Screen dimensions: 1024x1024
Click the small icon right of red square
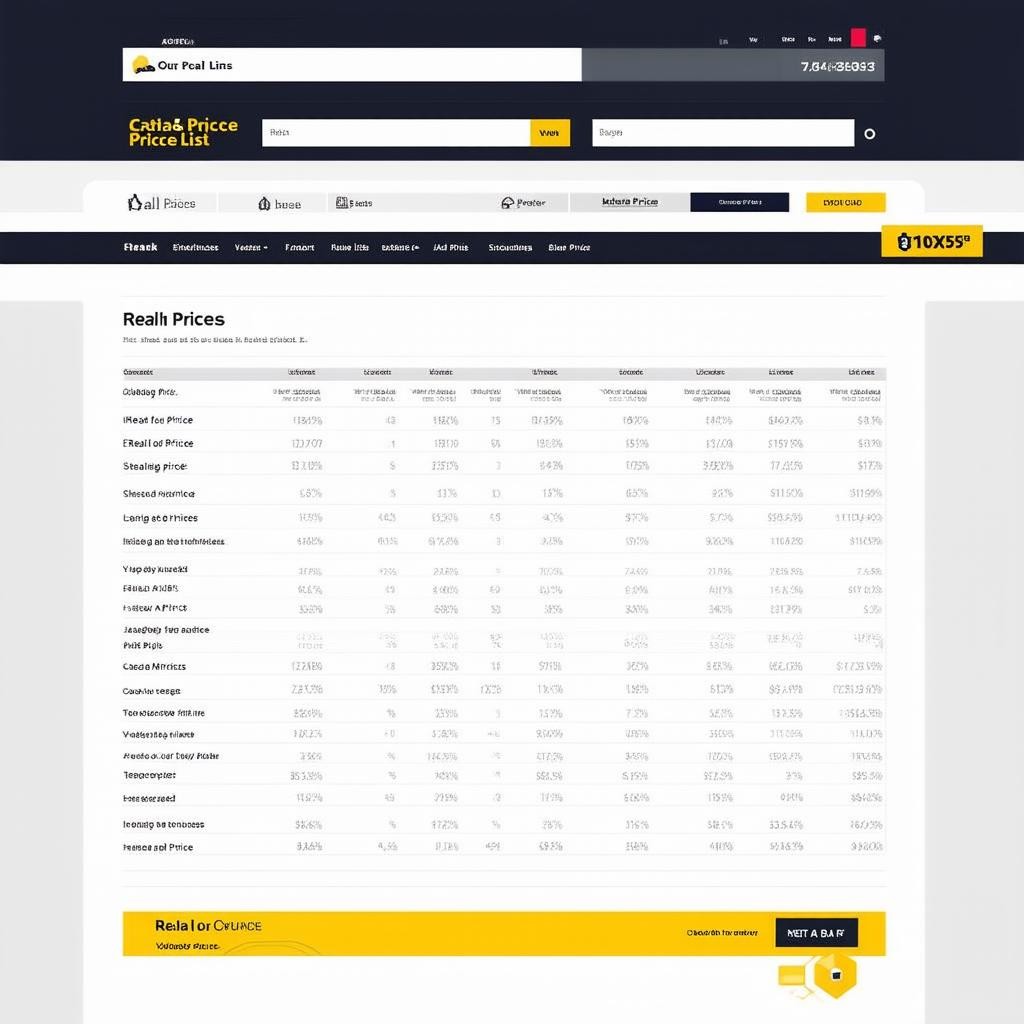click(x=877, y=39)
